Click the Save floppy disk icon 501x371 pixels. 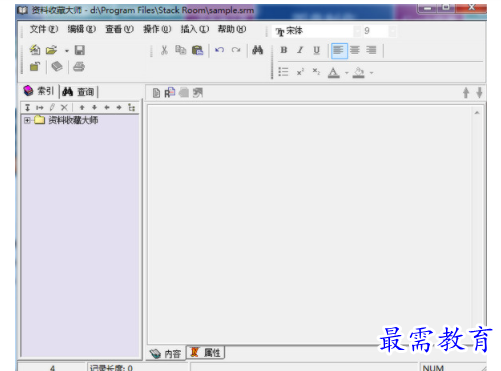[x=80, y=50]
